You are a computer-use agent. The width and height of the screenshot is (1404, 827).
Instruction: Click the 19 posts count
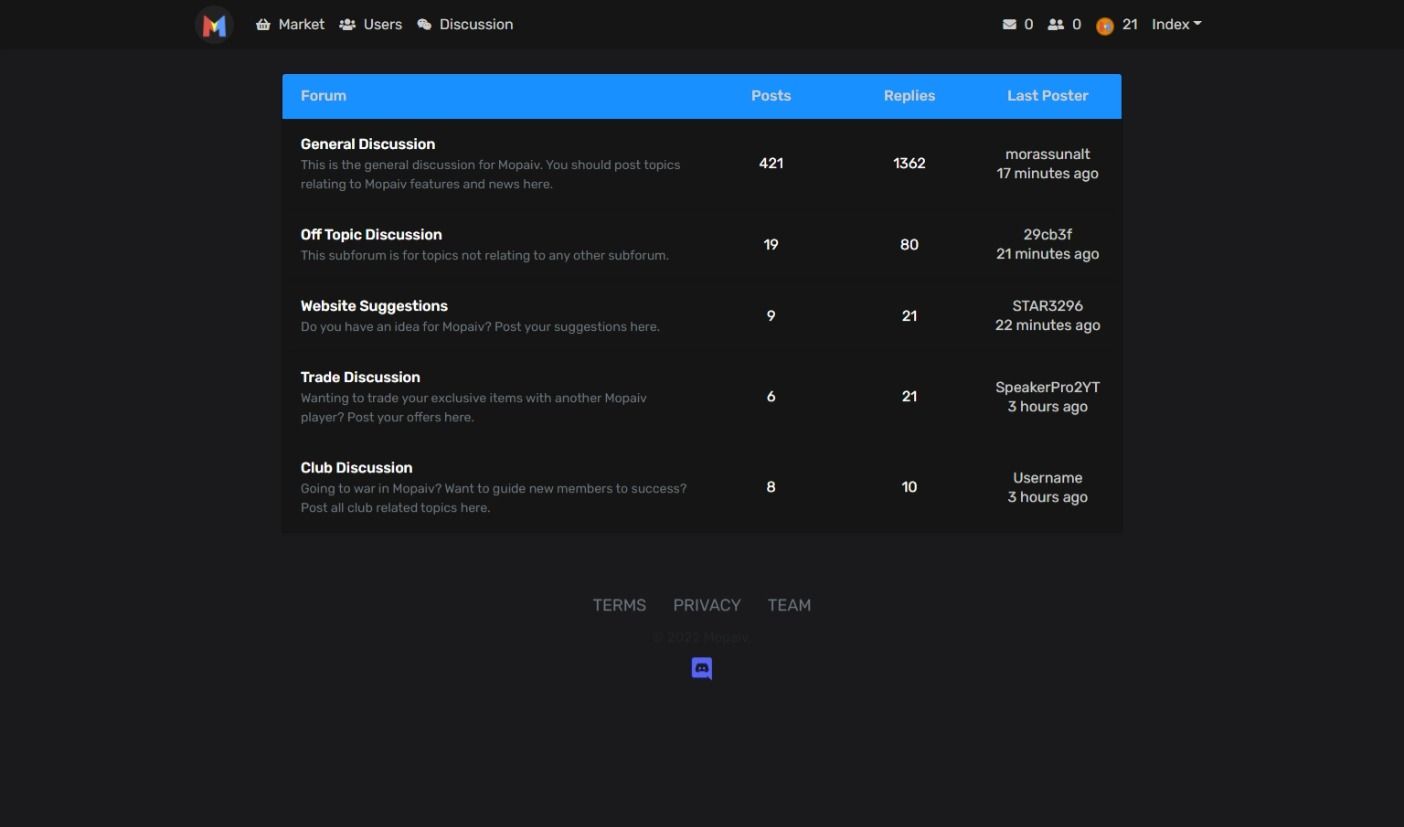coord(771,244)
